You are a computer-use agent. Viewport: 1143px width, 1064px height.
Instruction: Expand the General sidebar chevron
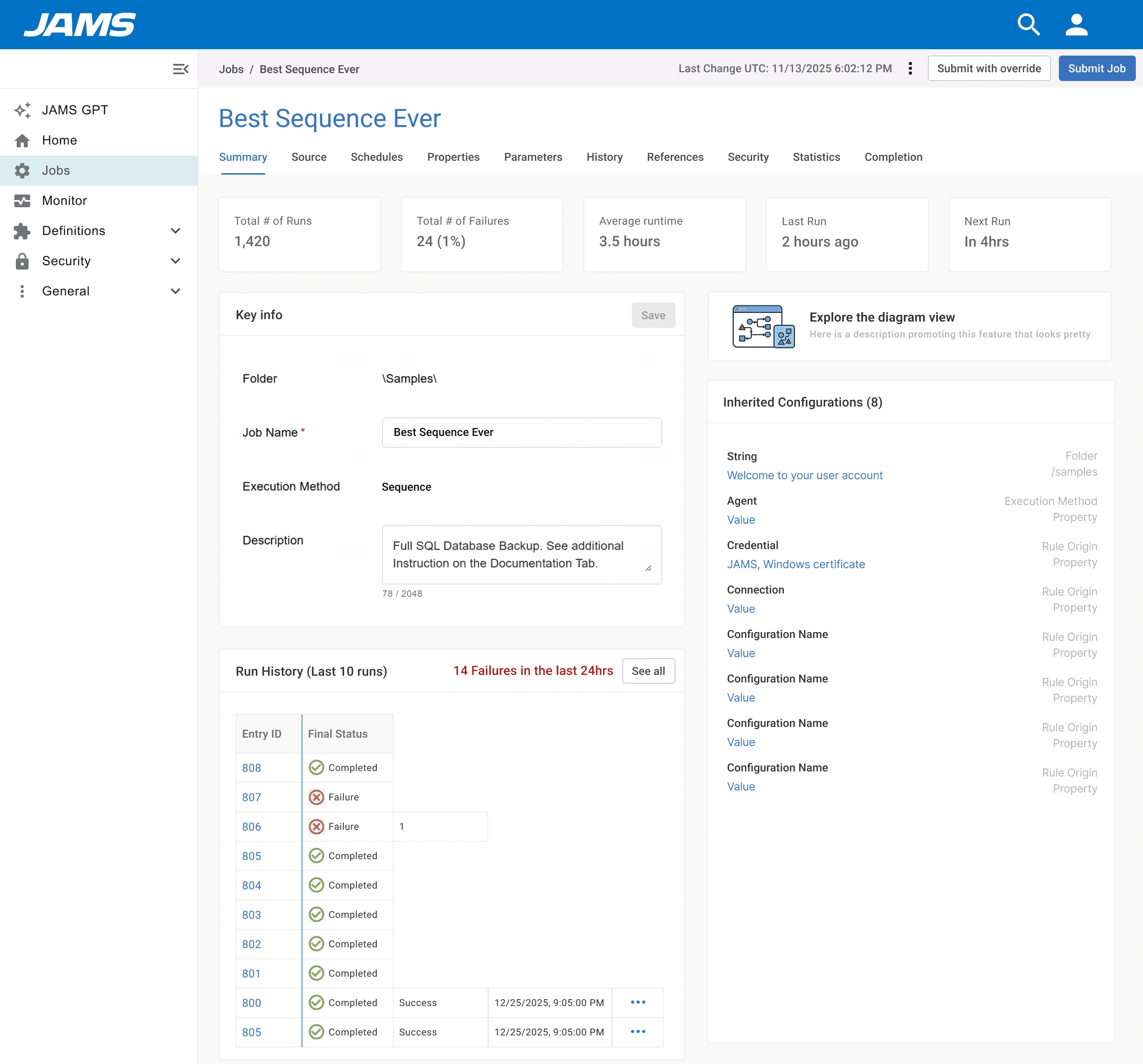click(175, 291)
